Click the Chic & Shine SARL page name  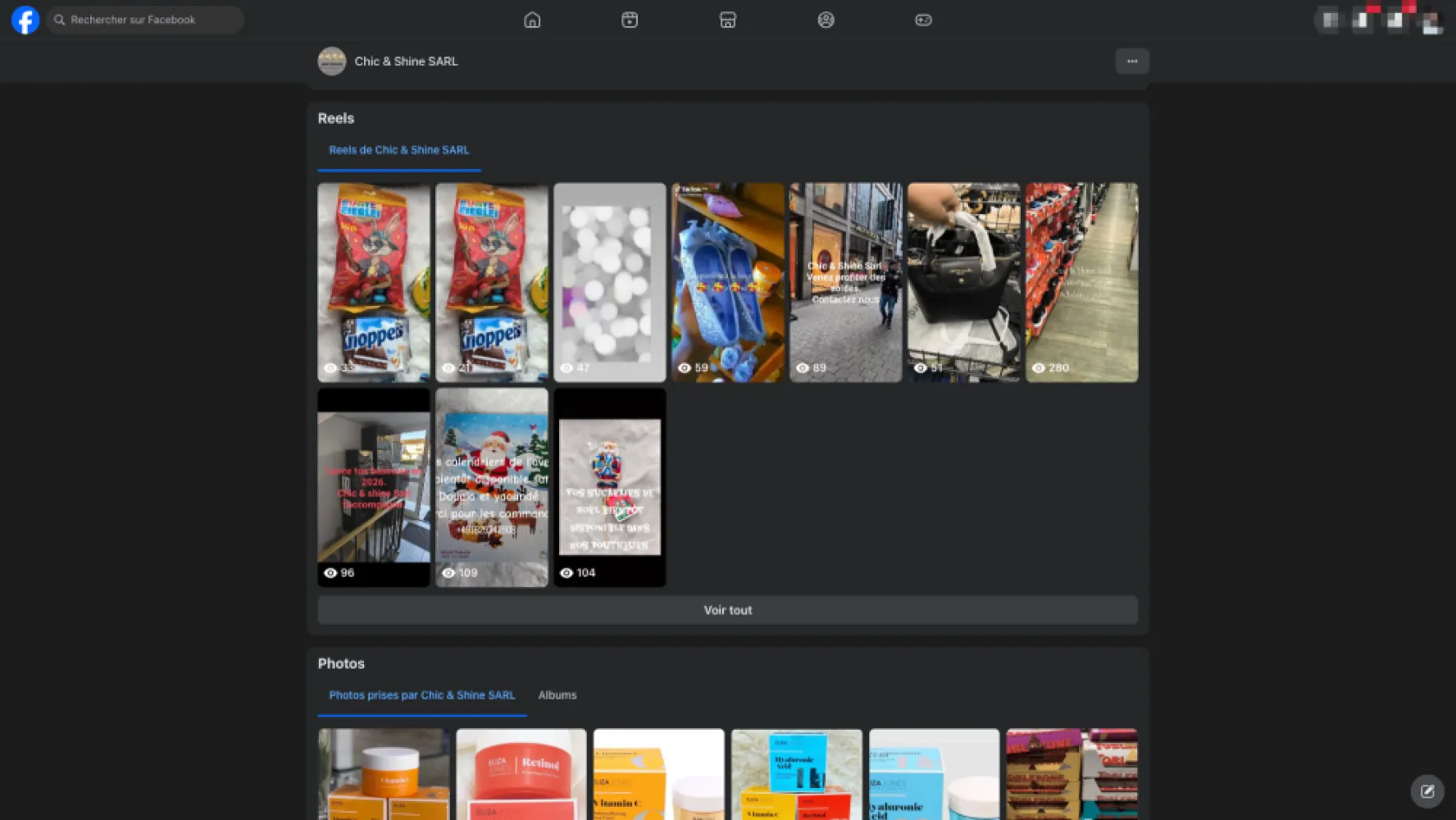[x=406, y=61]
